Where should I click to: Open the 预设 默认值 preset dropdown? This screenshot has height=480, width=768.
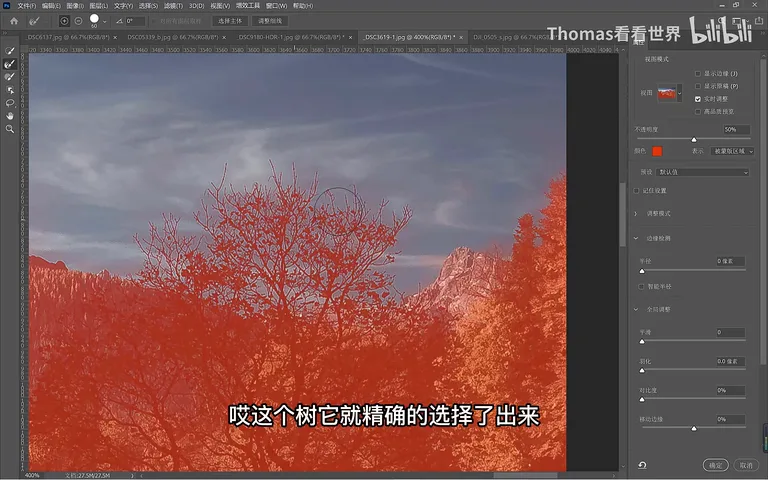703,172
